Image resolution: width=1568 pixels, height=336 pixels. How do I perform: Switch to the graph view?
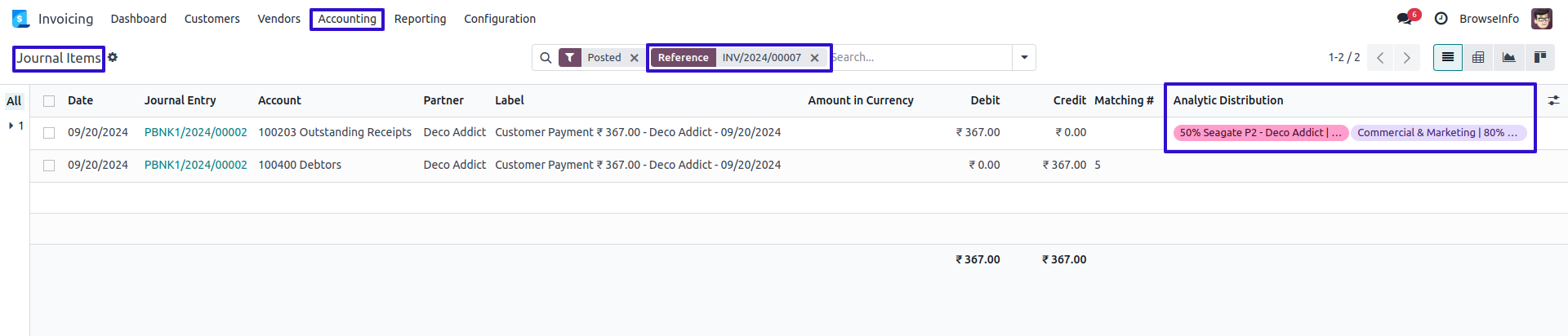click(x=1509, y=57)
